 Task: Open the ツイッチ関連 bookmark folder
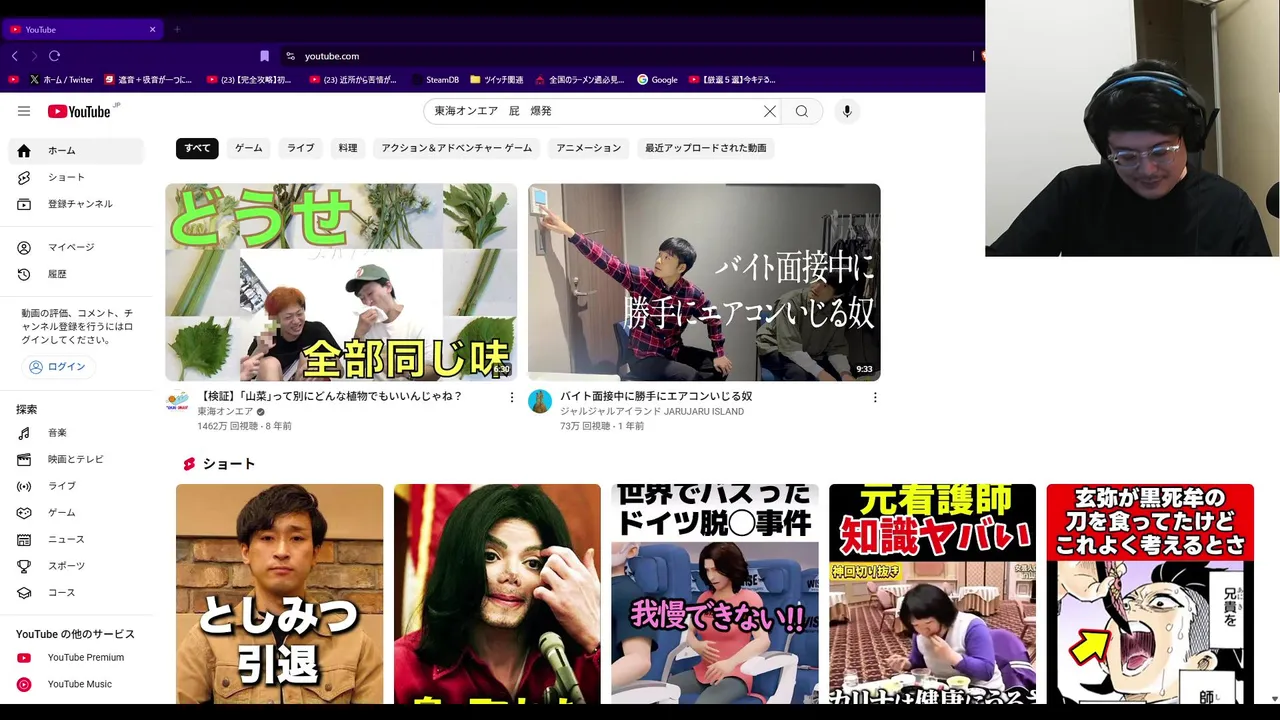coord(496,80)
